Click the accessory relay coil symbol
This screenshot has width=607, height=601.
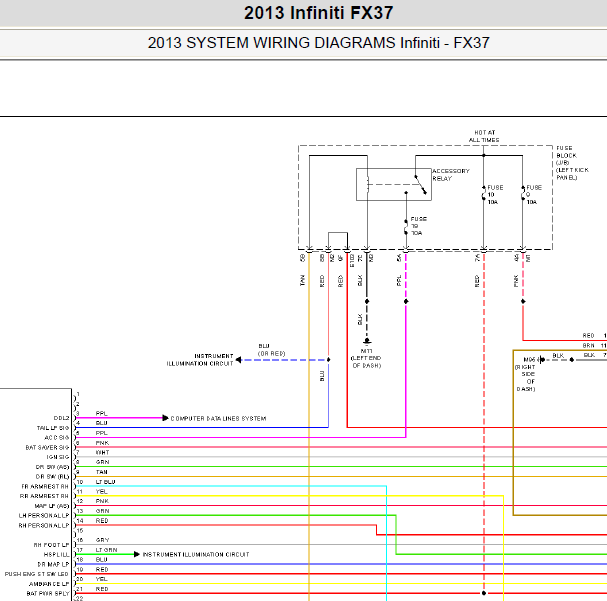[367, 184]
